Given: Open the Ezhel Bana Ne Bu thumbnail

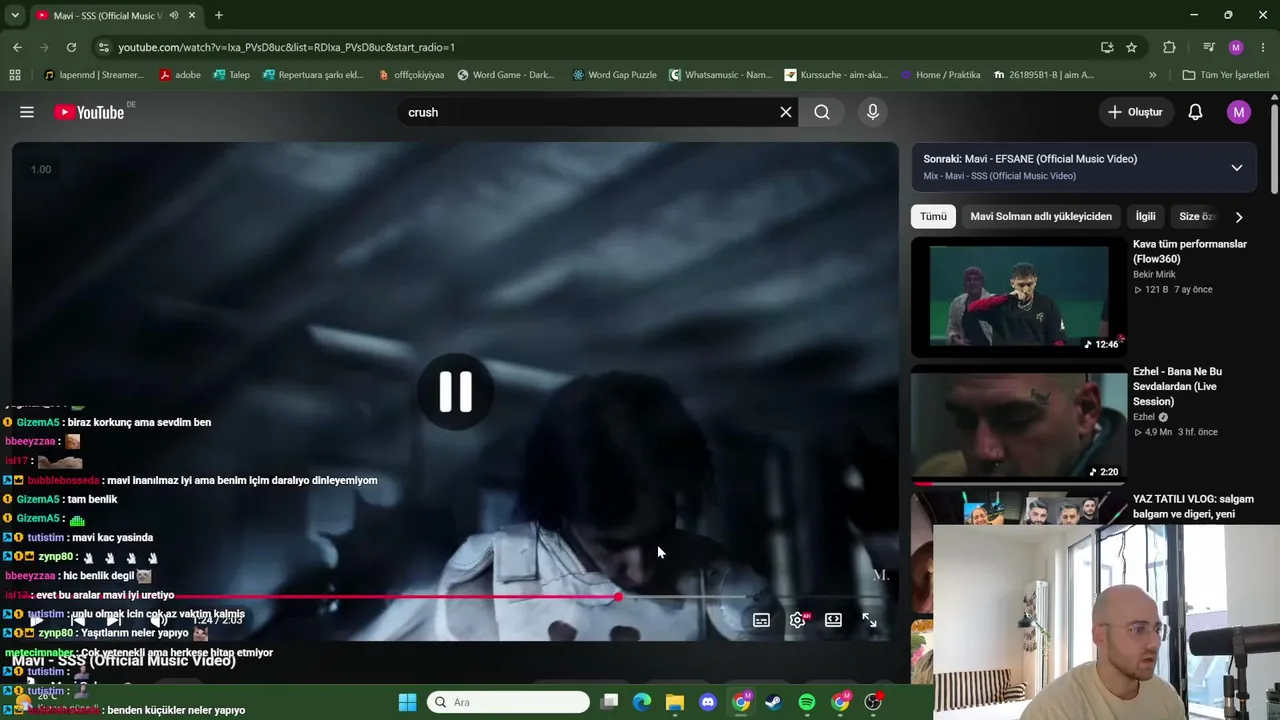Looking at the screenshot, I should (x=1018, y=424).
